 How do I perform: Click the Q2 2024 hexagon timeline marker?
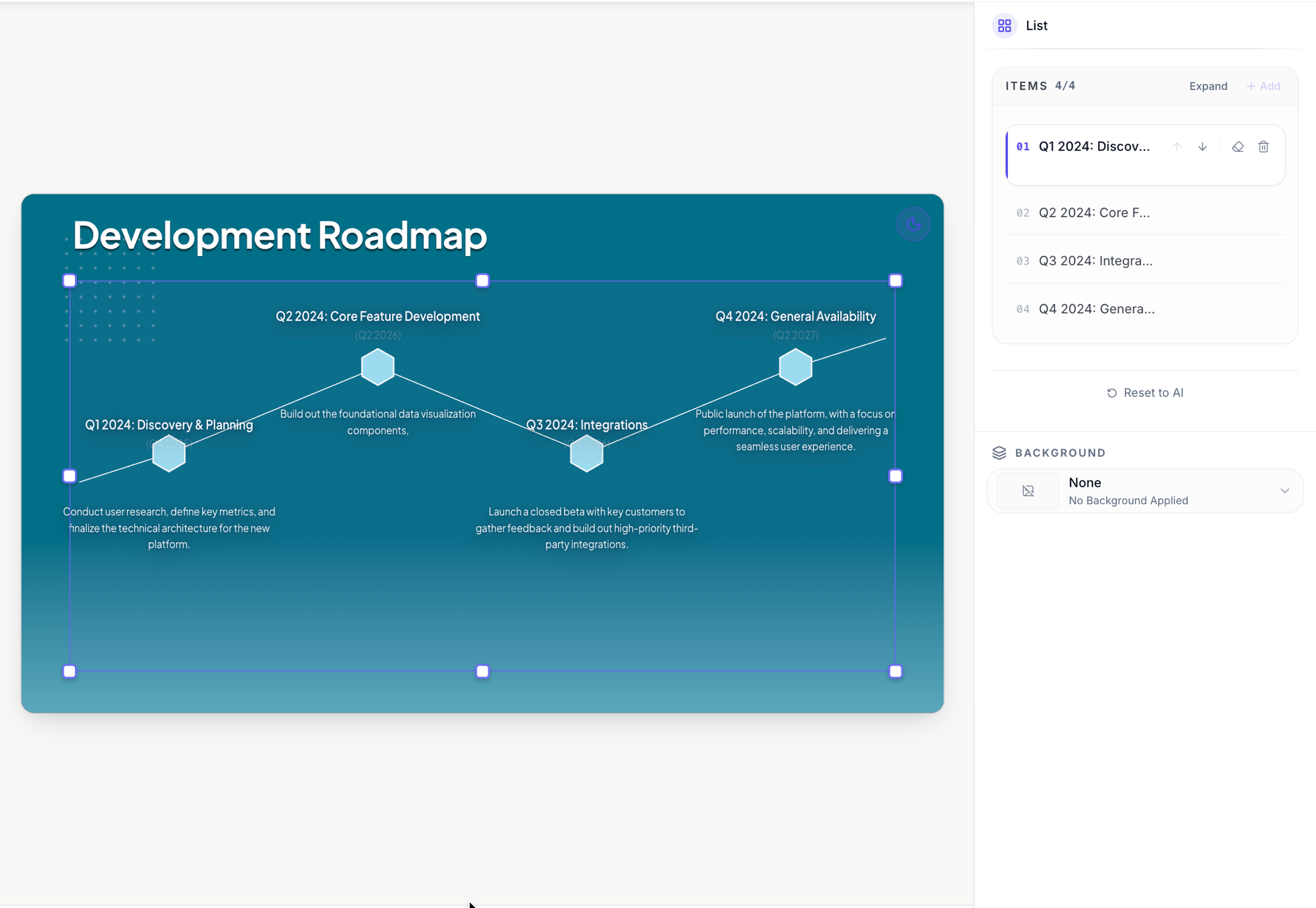coord(378,366)
